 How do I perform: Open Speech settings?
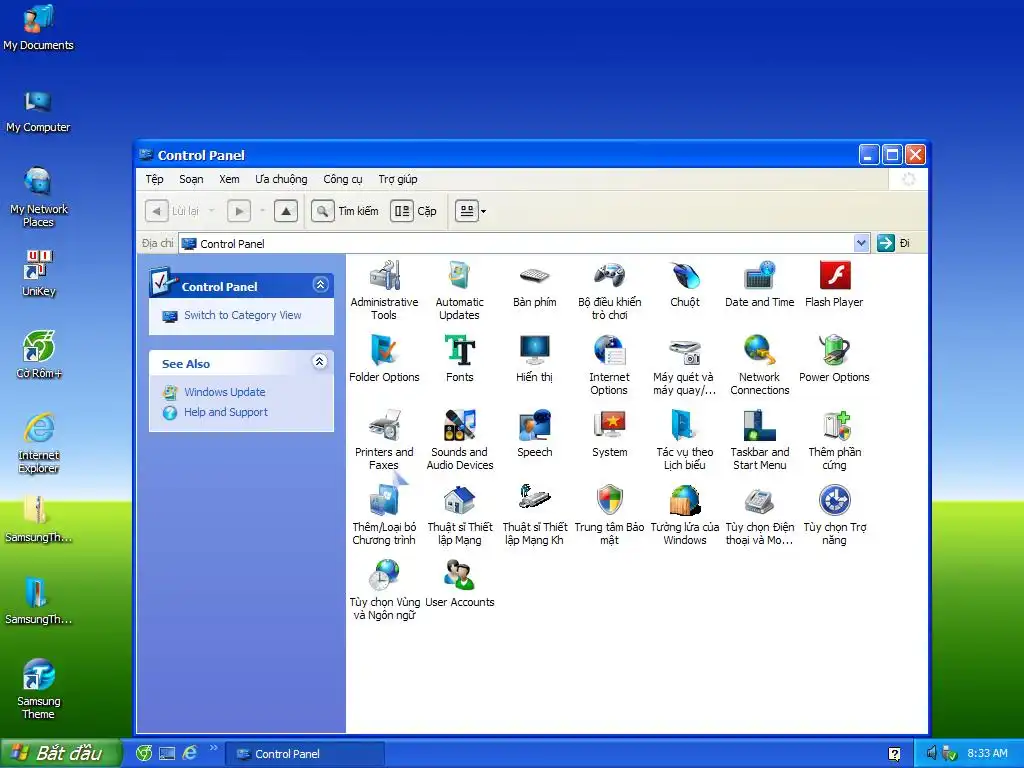click(x=534, y=434)
